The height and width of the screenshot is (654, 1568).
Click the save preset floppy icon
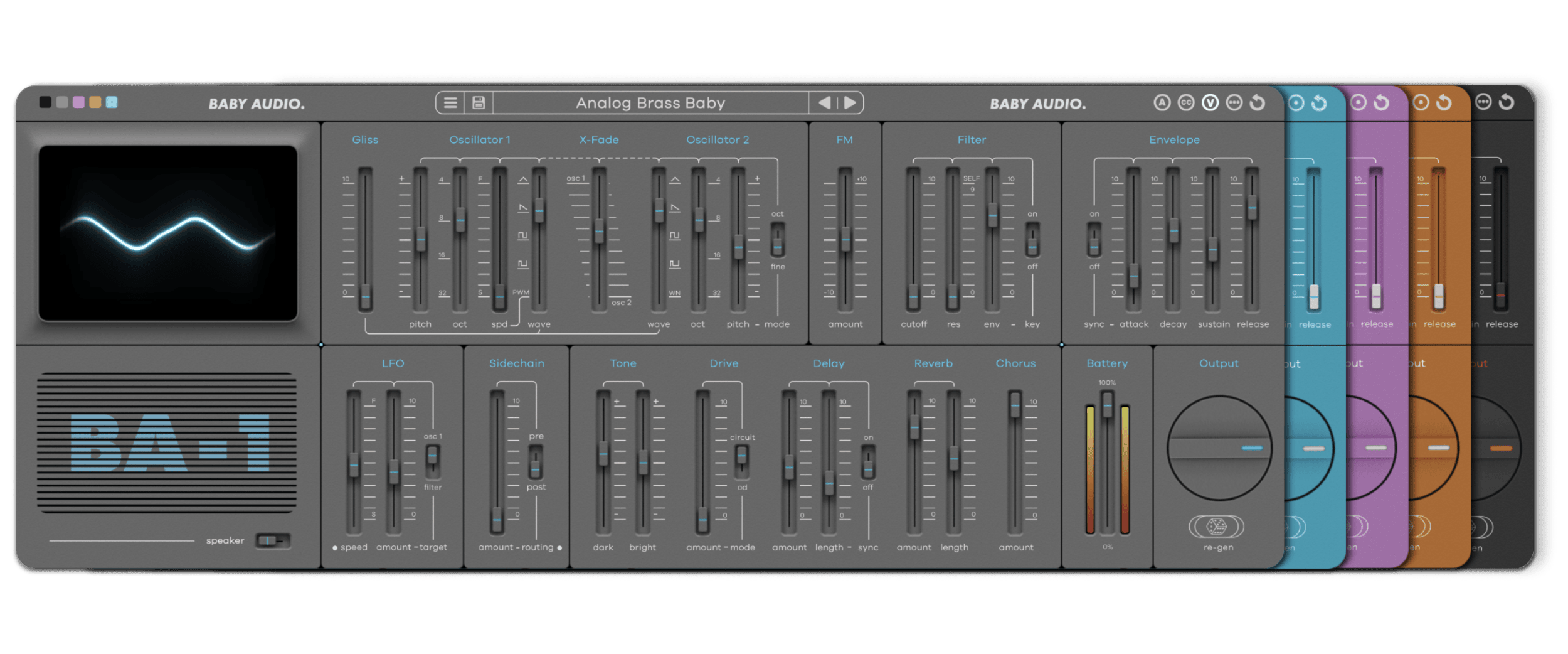tap(479, 103)
